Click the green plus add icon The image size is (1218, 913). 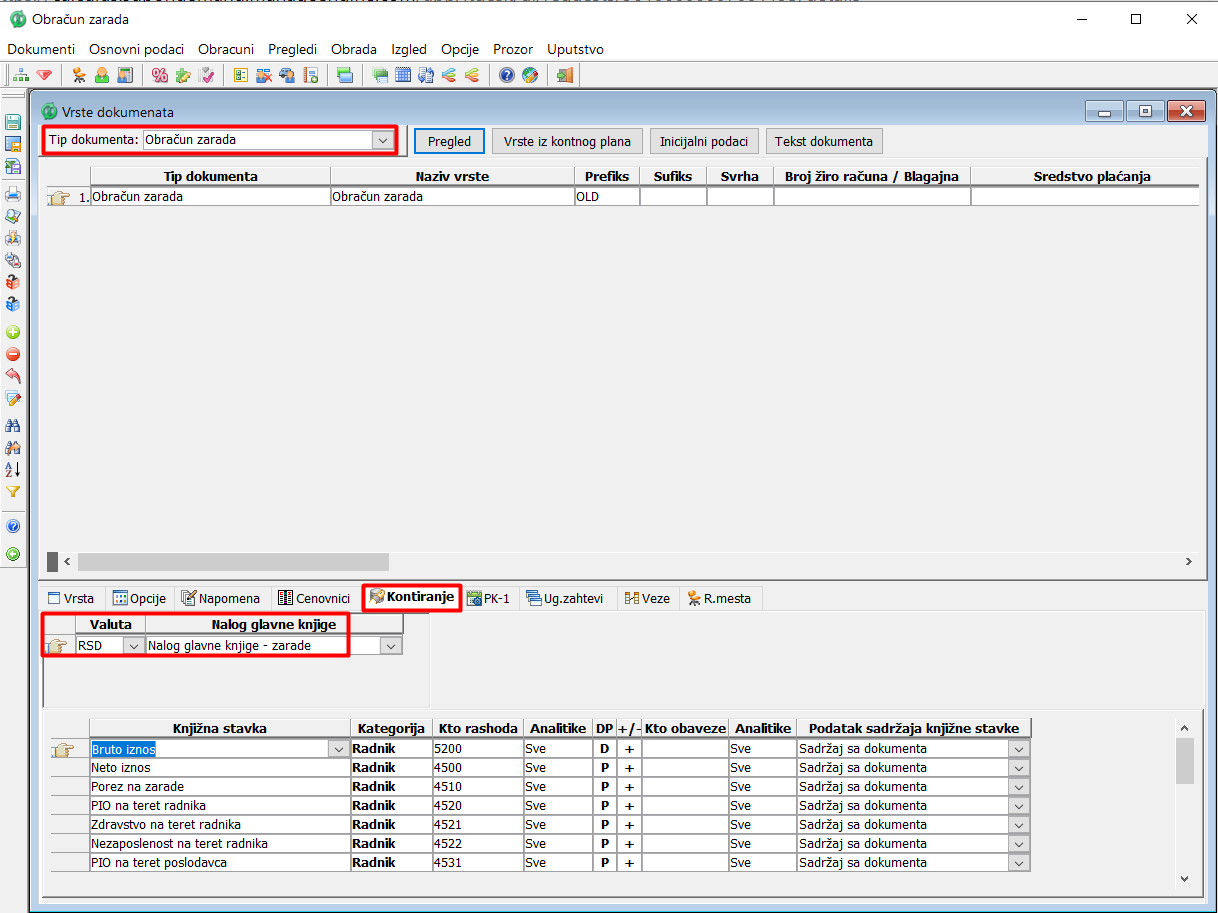point(13,332)
